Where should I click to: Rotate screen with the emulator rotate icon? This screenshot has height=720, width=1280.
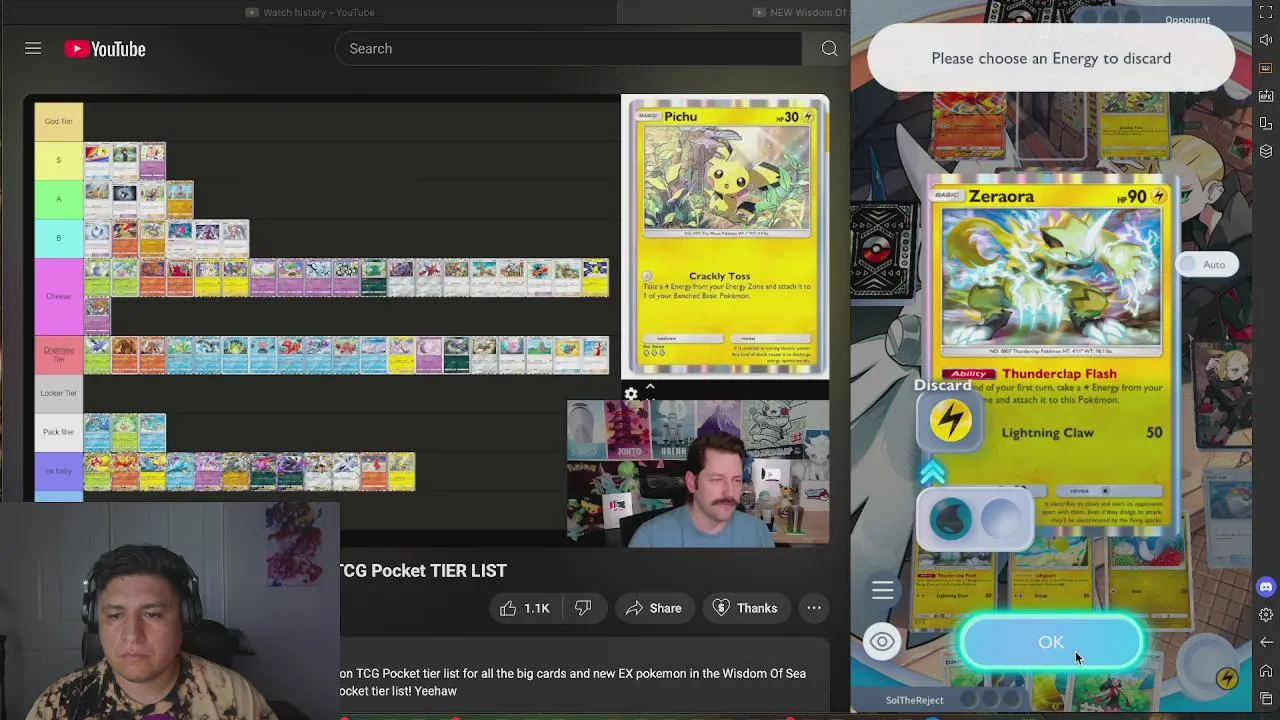tap(1266, 124)
